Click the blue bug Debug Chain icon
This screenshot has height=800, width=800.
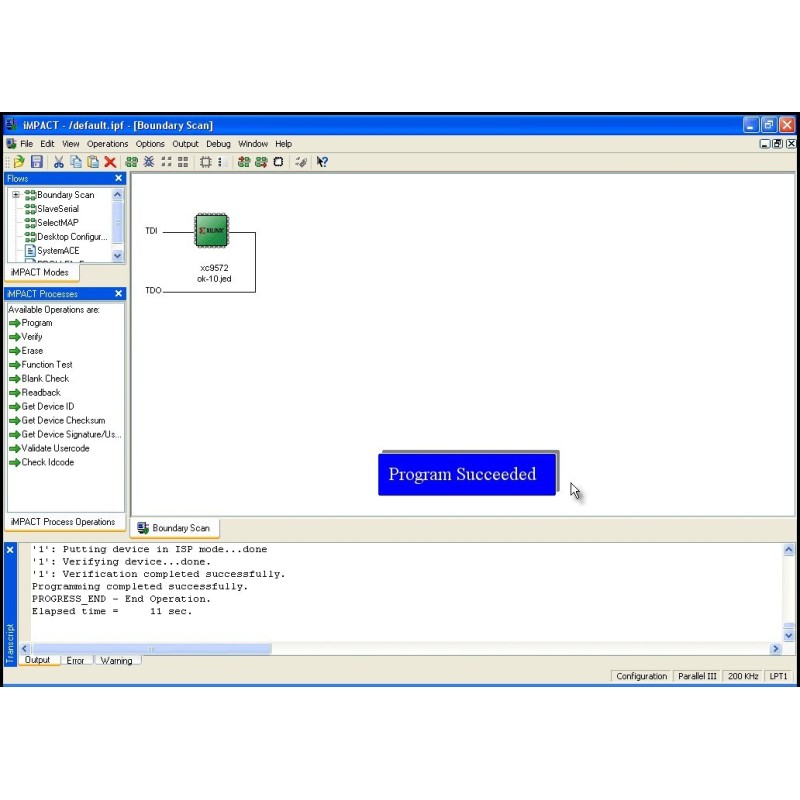pos(149,162)
